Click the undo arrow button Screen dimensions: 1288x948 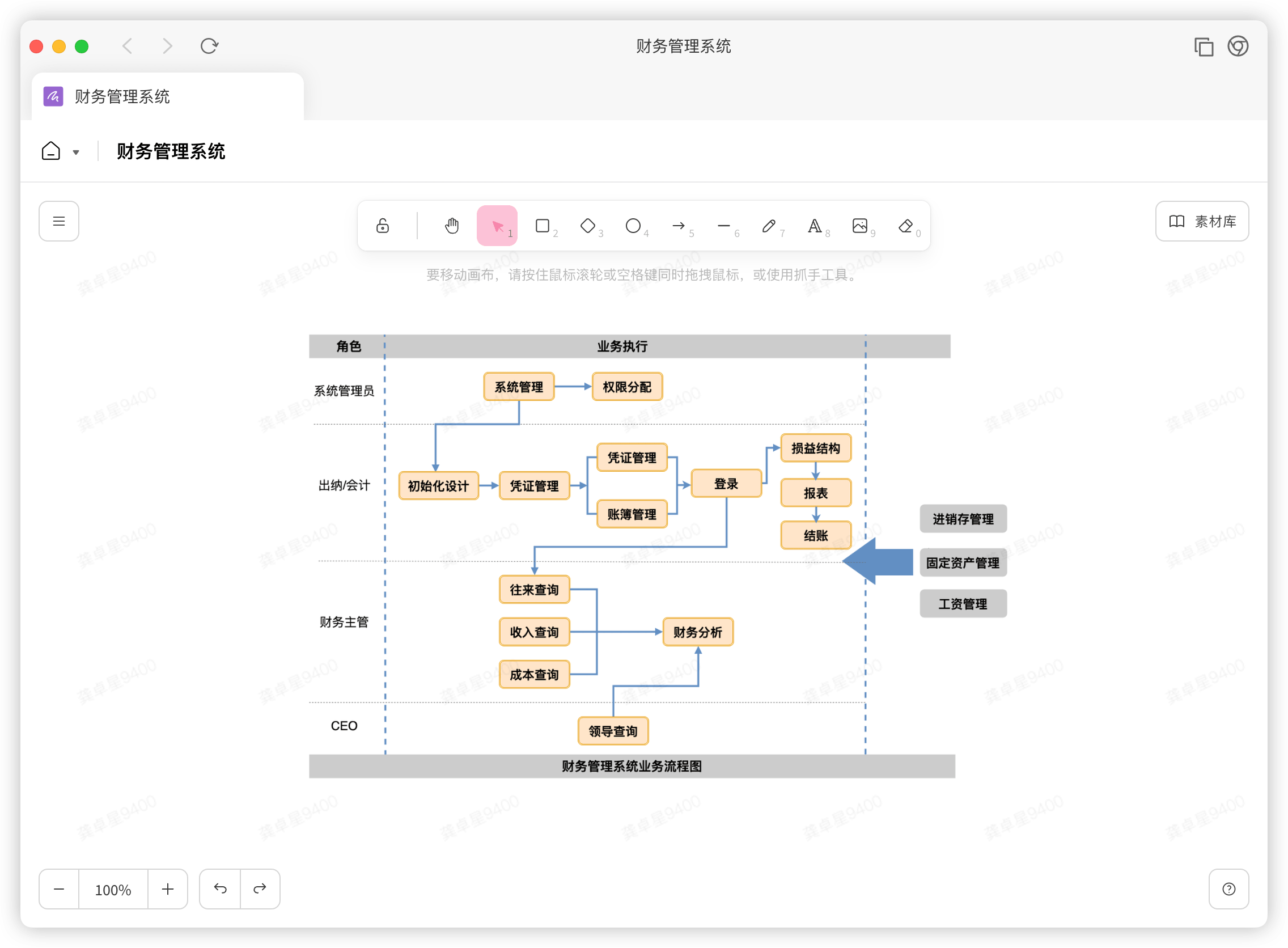[x=221, y=889]
